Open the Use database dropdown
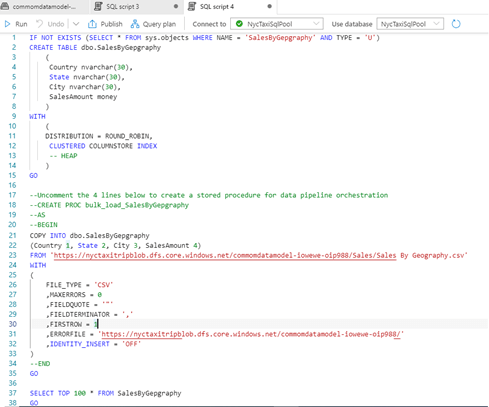This screenshot has width=489, height=407. tap(410, 24)
